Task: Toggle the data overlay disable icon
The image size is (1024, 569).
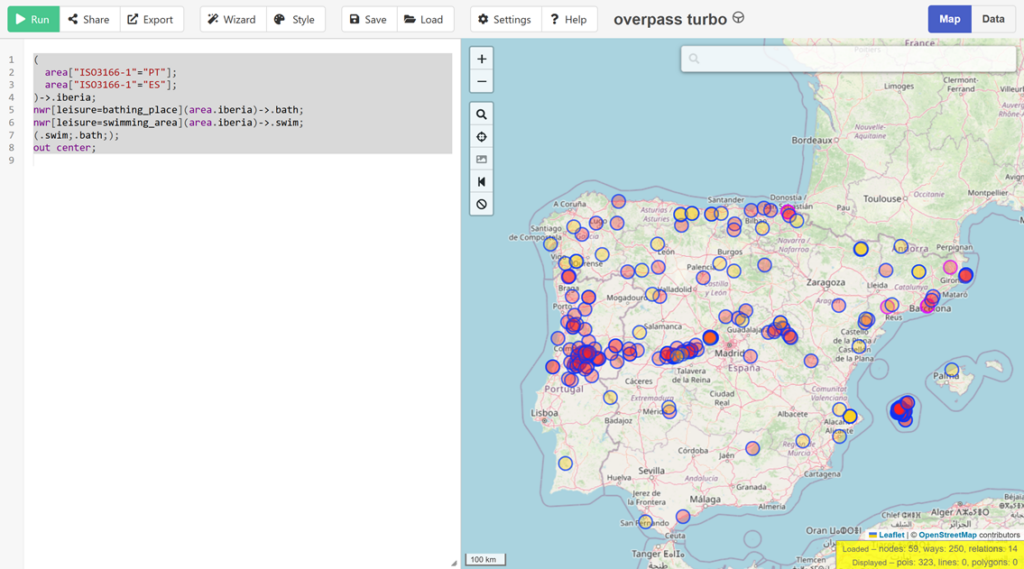Action: 482,204
